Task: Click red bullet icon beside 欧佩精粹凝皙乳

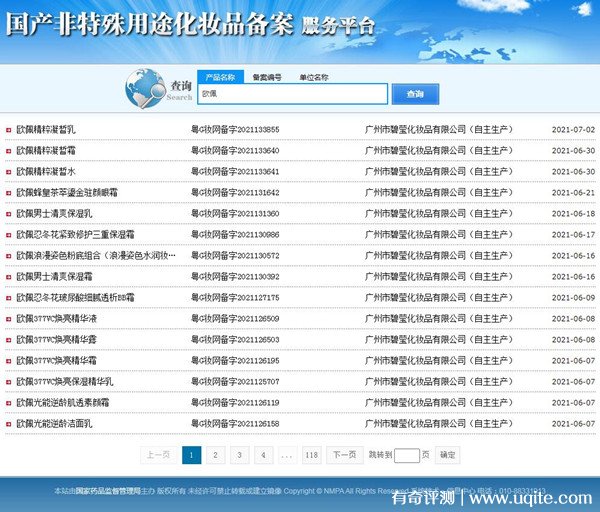Action: click(x=9, y=130)
